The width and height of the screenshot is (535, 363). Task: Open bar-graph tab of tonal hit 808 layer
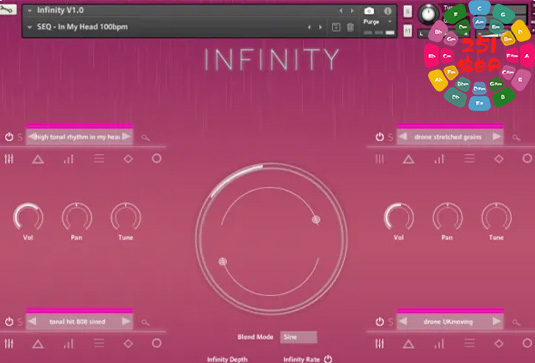click(69, 344)
